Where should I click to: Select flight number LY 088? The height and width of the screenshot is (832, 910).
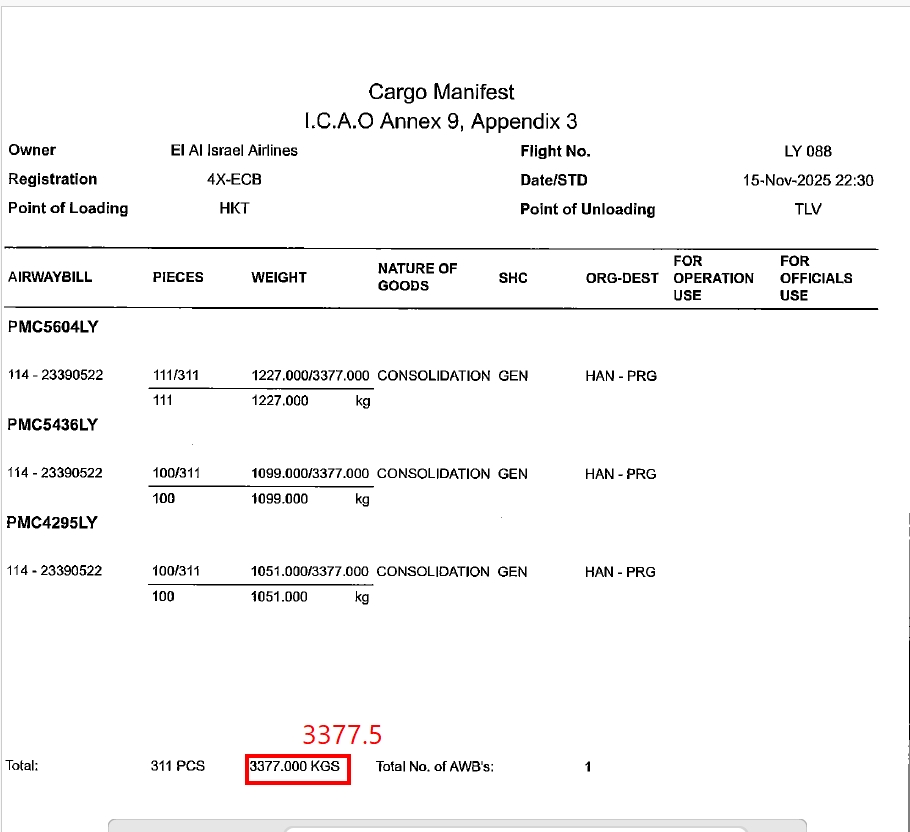807,152
